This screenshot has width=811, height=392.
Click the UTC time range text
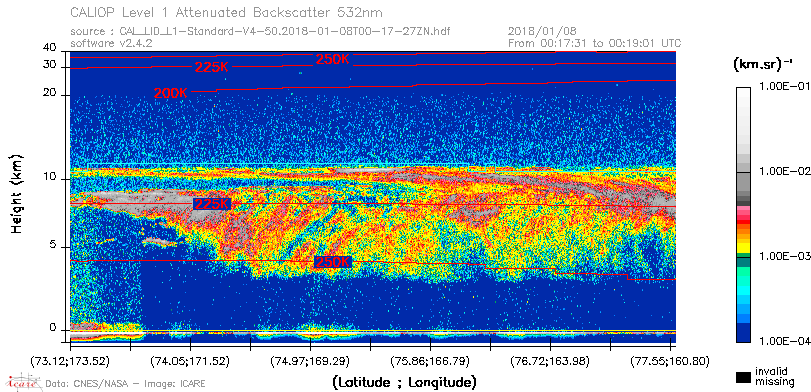(595, 43)
